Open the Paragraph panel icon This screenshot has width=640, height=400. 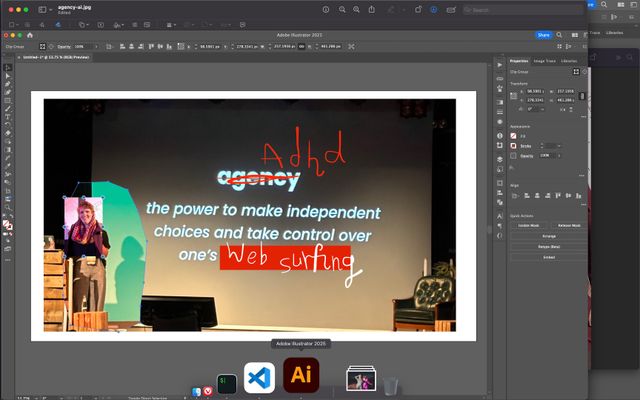click(x=500, y=226)
